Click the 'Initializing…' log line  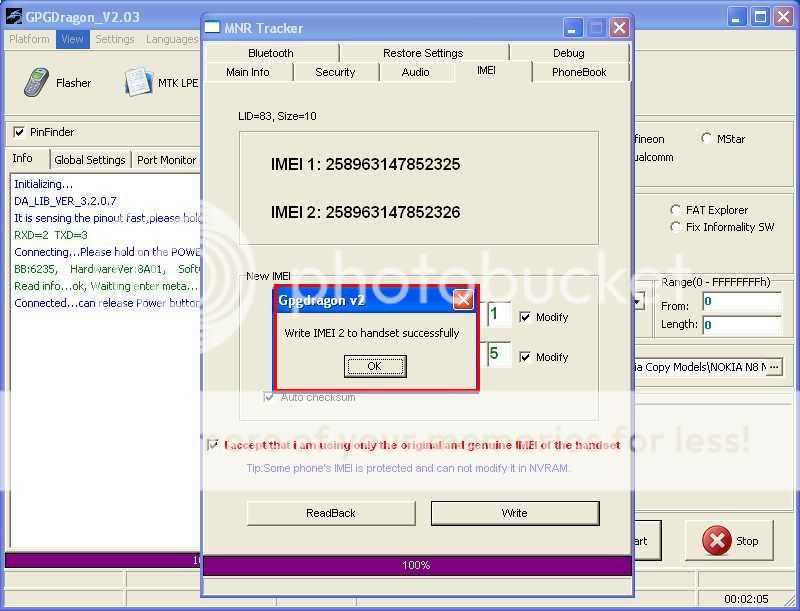tap(43, 184)
